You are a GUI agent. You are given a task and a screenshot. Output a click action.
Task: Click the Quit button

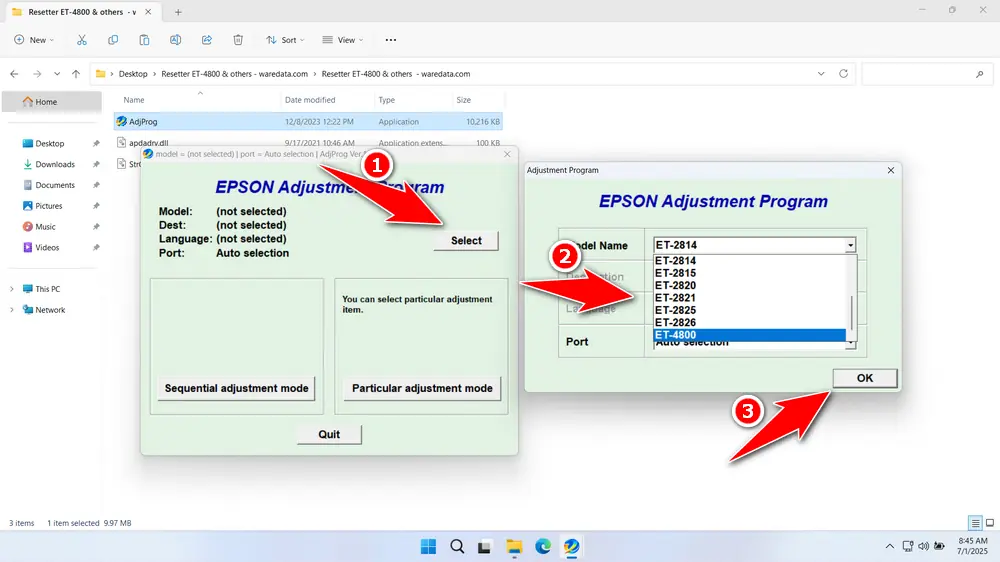(329, 434)
